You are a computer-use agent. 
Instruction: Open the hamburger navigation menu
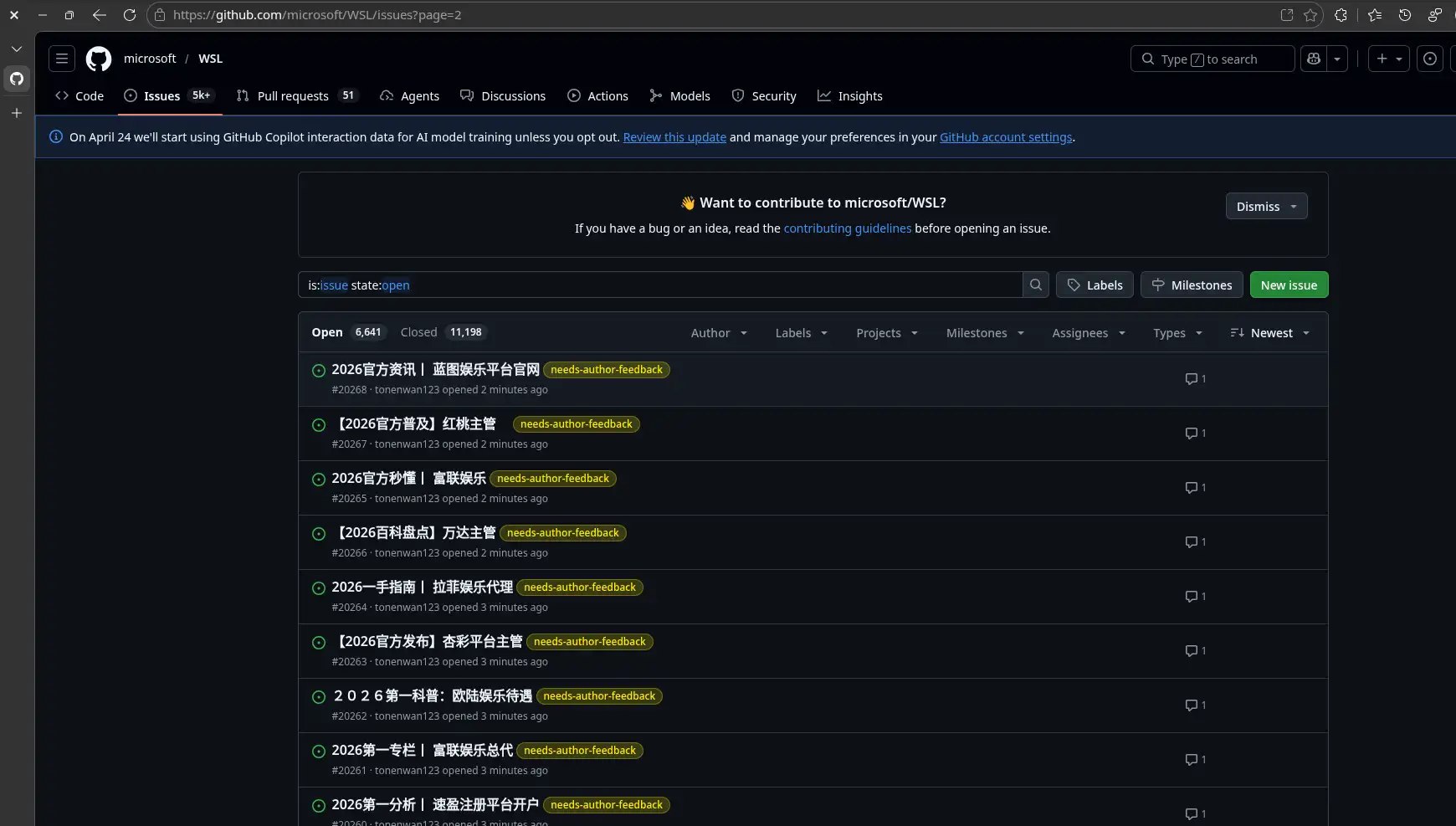[62, 59]
